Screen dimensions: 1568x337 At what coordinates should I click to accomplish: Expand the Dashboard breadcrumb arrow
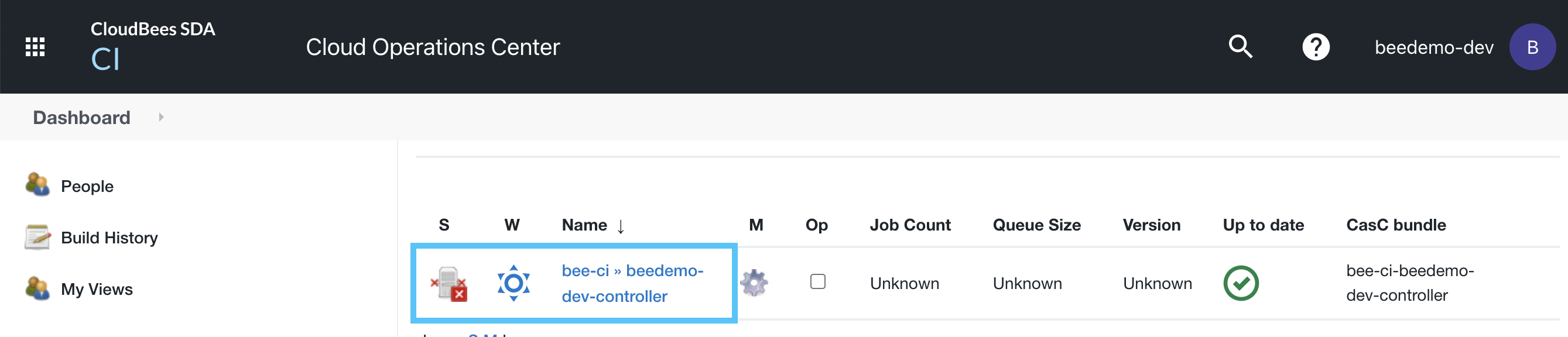click(x=161, y=117)
